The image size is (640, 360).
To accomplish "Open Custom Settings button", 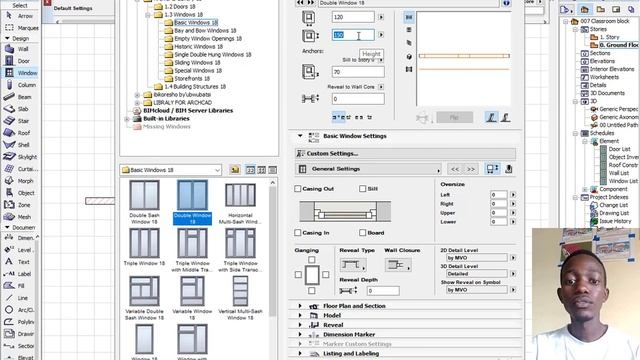I will (405, 153).
